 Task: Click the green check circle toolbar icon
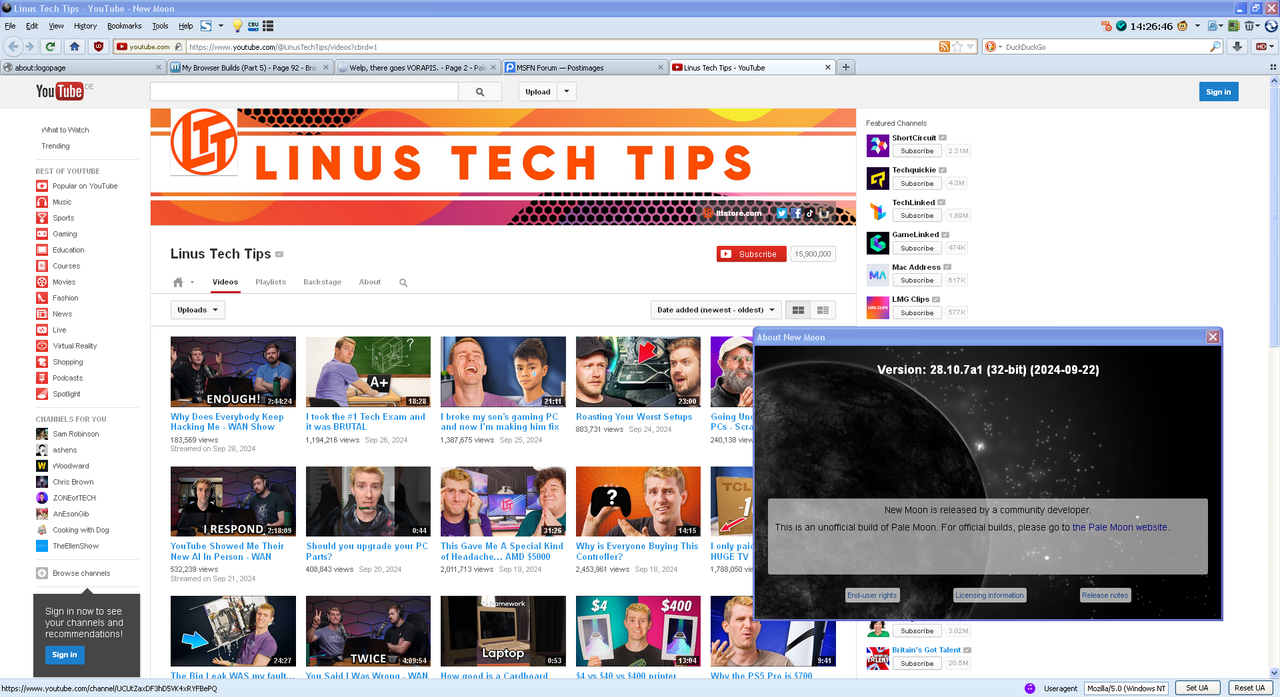1122,25
